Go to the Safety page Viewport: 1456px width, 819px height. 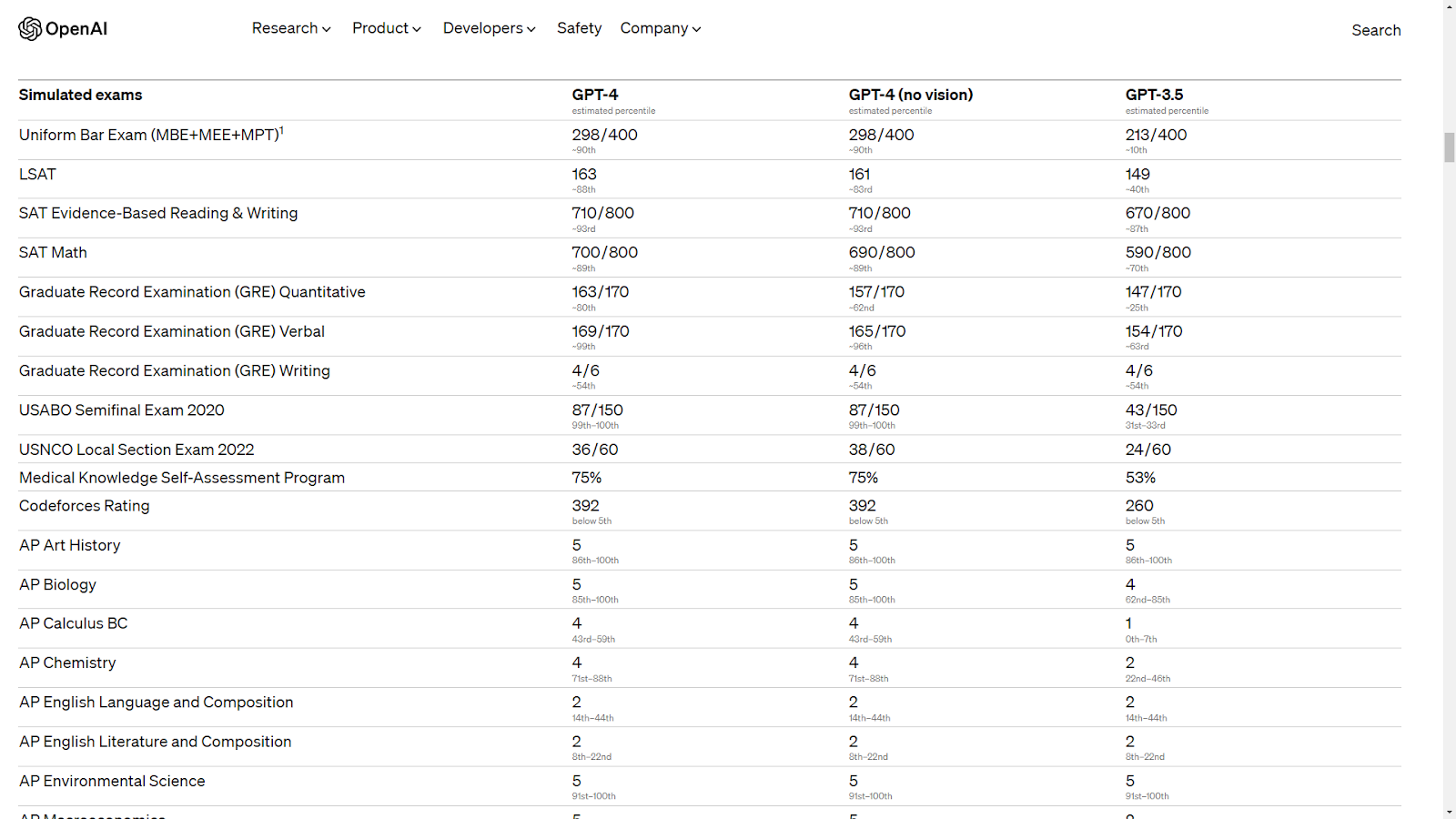pos(579,28)
